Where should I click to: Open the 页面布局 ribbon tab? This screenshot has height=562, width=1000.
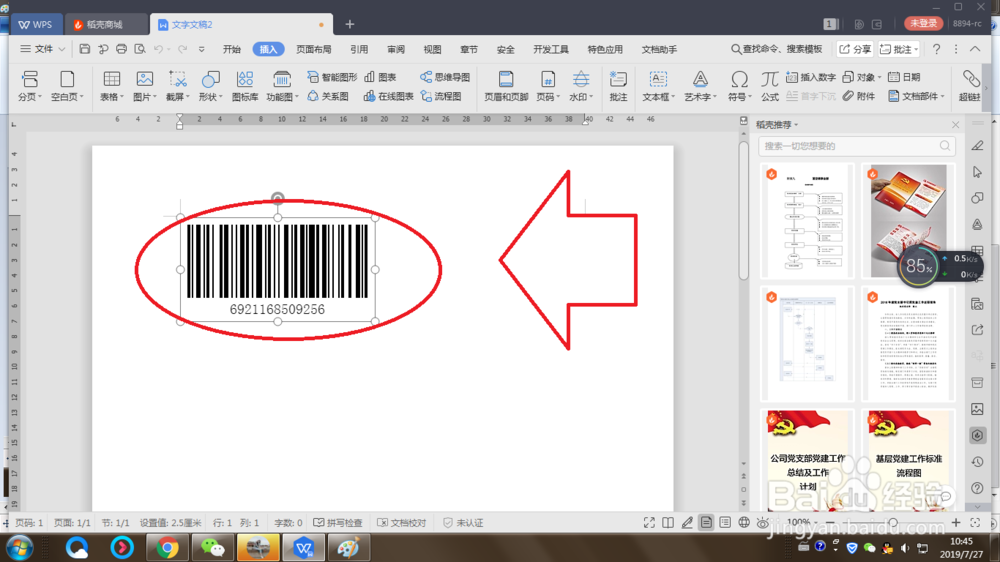click(313, 49)
